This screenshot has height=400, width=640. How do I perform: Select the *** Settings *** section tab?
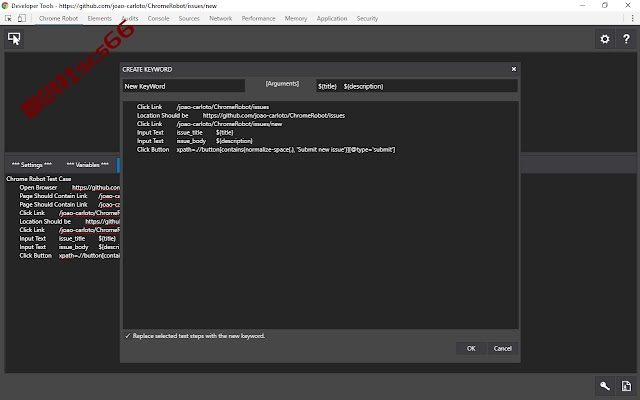click(32, 165)
